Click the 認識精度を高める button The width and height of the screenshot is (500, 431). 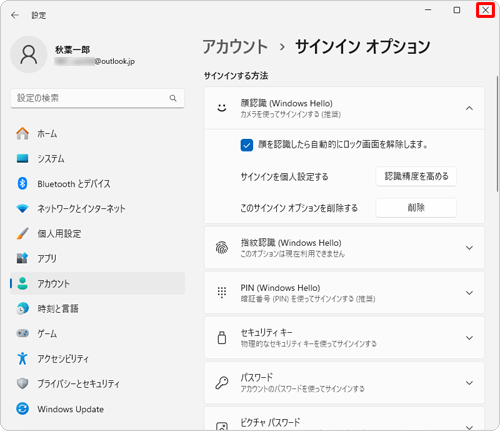[416, 176]
